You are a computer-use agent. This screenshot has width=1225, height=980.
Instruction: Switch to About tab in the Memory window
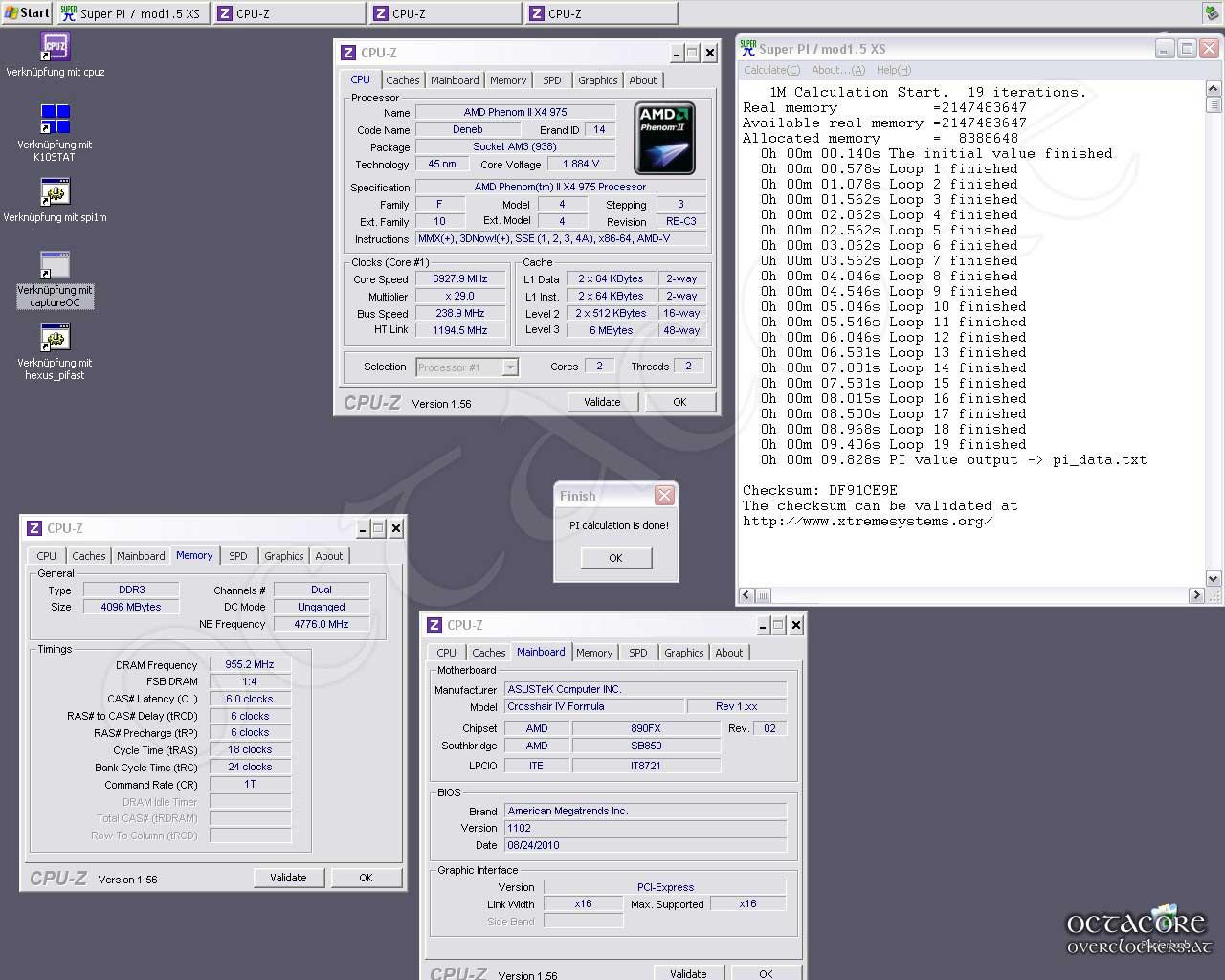tap(329, 556)
